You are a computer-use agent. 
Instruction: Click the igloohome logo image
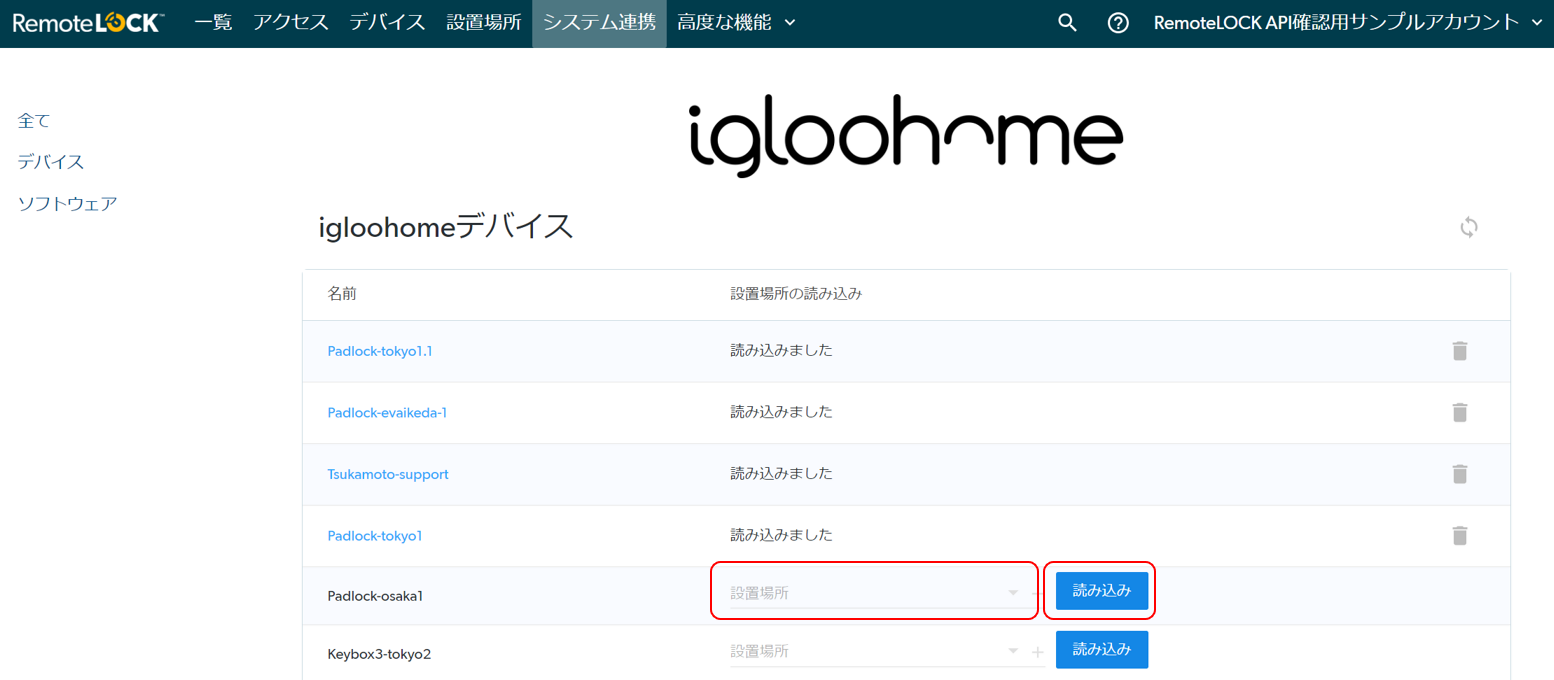tap(906, 136)
